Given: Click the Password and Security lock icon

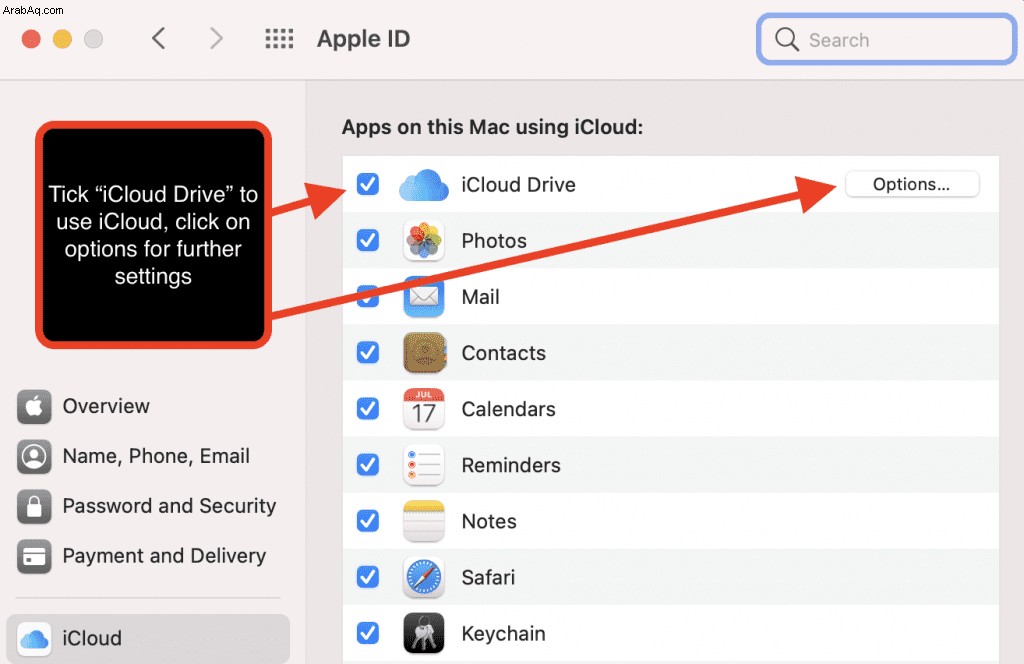Looking at the screenshot, I should tap(34, 506).
